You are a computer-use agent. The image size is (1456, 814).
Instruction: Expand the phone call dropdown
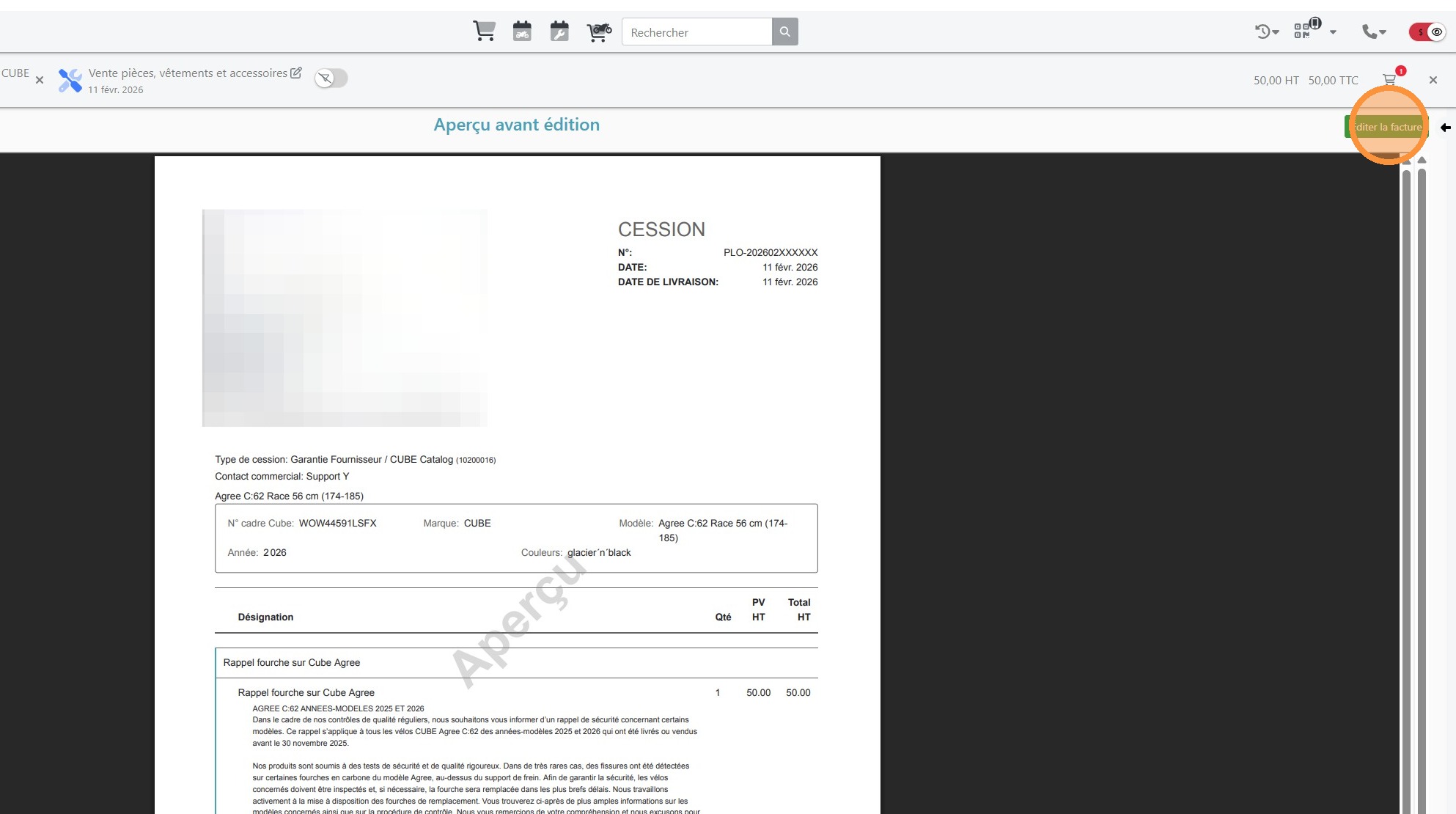coord(1374,32)
